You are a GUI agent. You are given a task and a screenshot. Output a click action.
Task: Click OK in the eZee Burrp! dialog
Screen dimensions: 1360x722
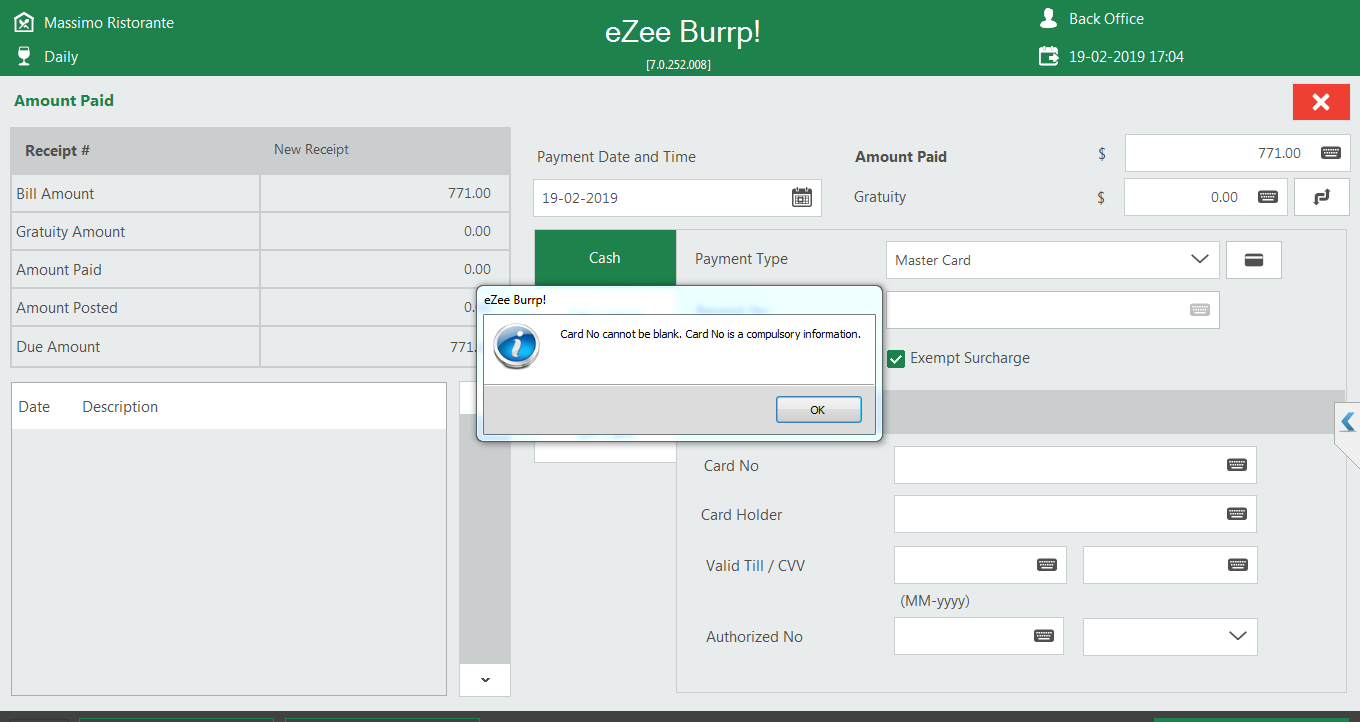point(818,410)
